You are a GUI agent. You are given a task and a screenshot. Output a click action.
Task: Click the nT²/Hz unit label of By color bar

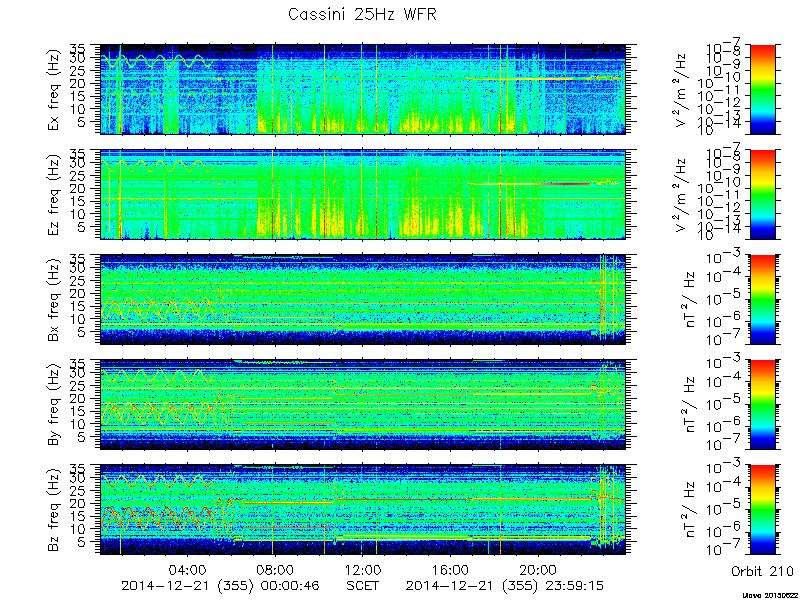coord(690,405)
